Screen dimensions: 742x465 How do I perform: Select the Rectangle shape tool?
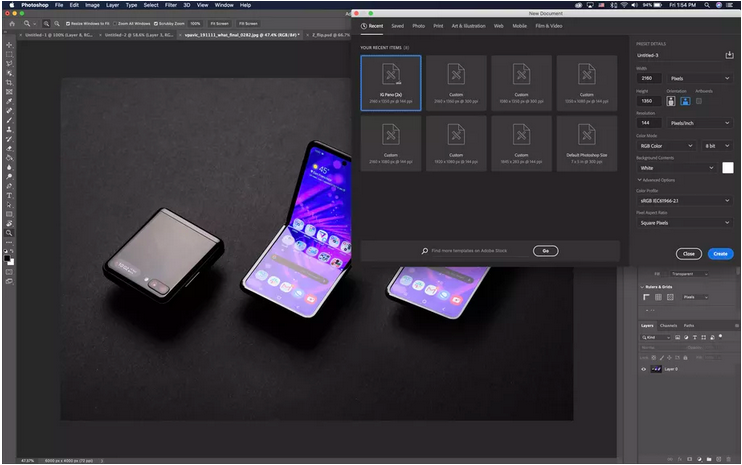coord(9,214)
